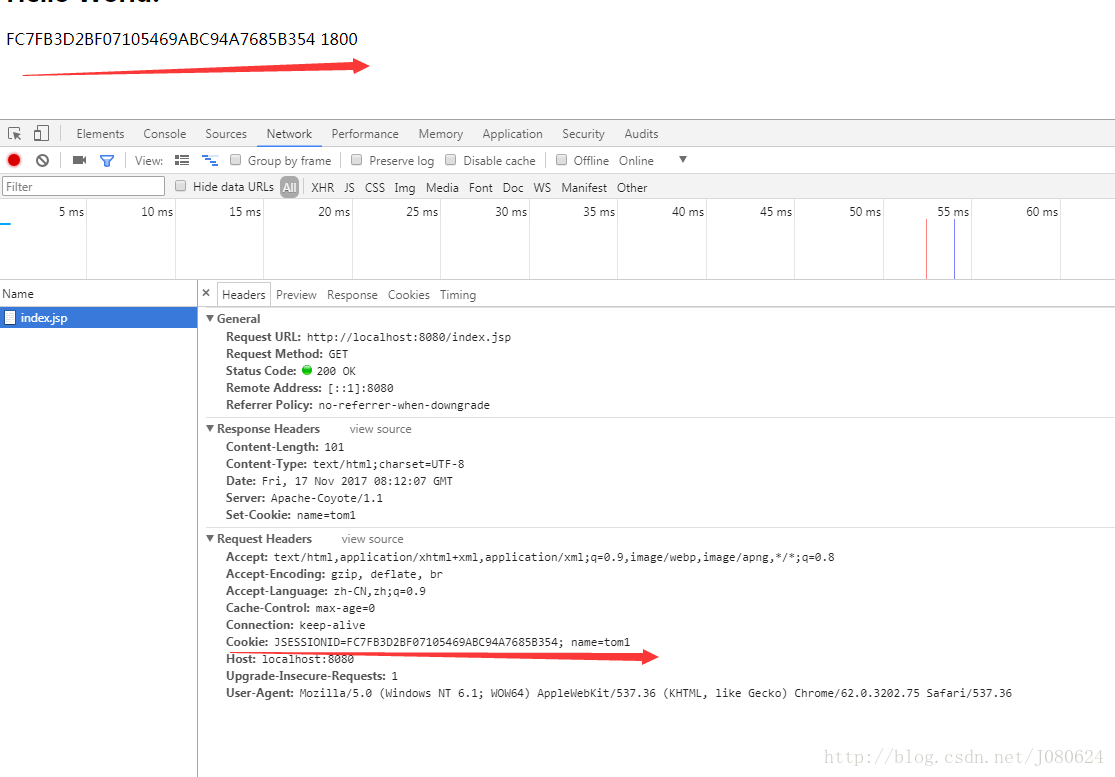Filter requests by CSS
1115x777 pixels.
tap(375, 188)
